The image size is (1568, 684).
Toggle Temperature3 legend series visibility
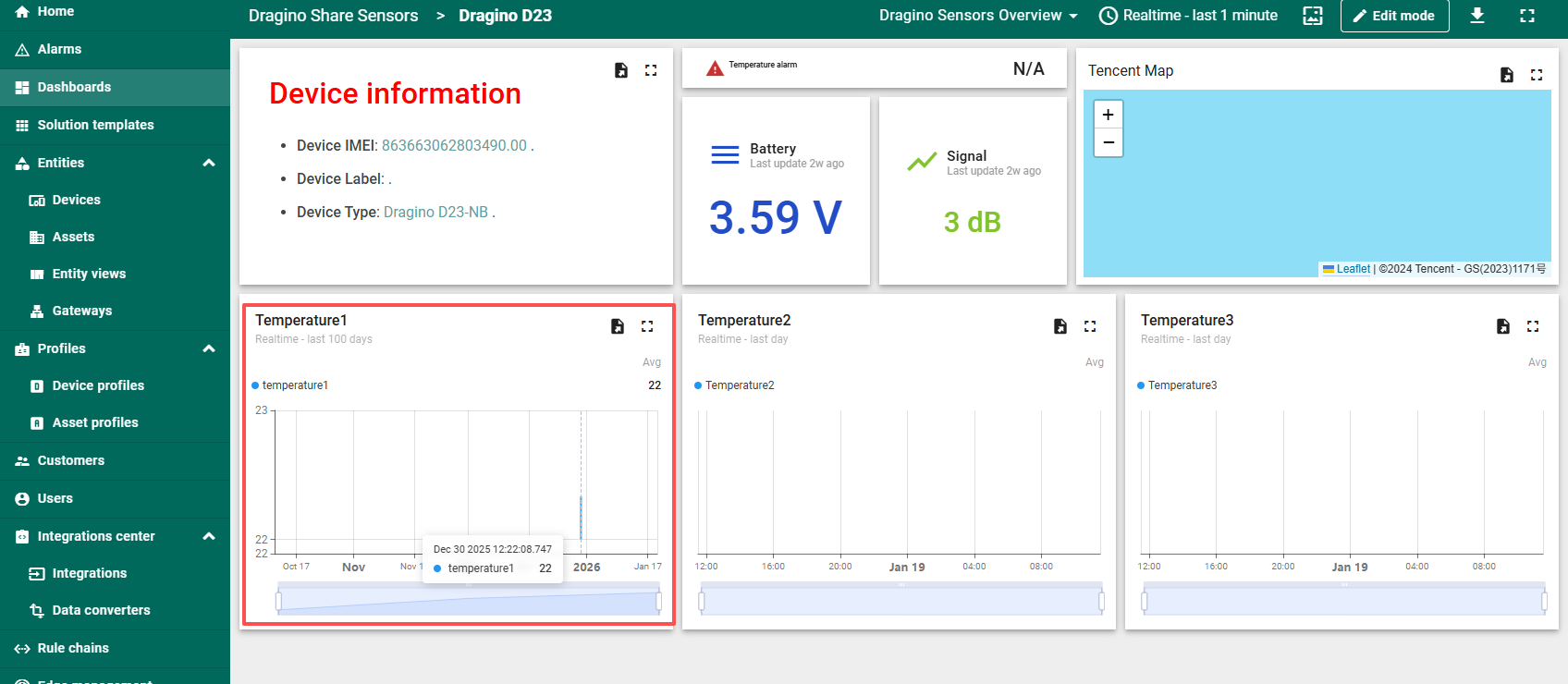(x=1182, y=385)
